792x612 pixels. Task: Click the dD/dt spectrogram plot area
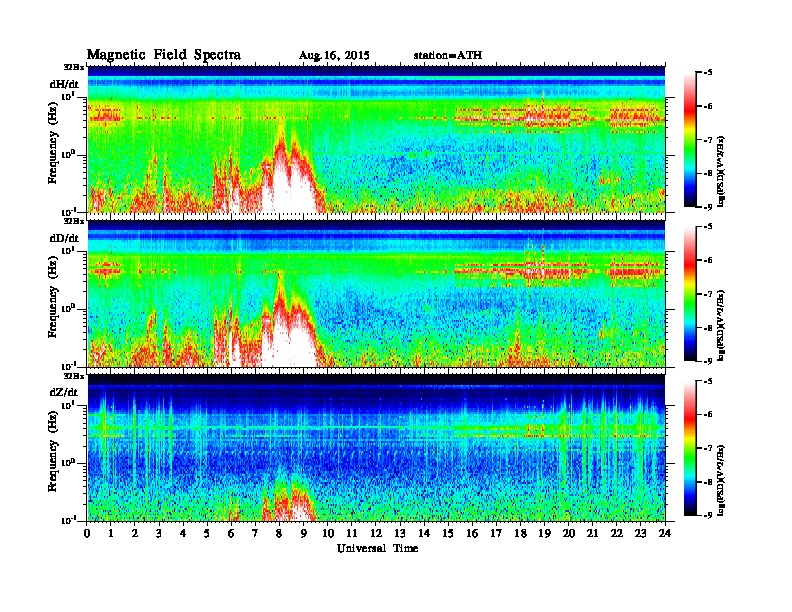point(376,293)
